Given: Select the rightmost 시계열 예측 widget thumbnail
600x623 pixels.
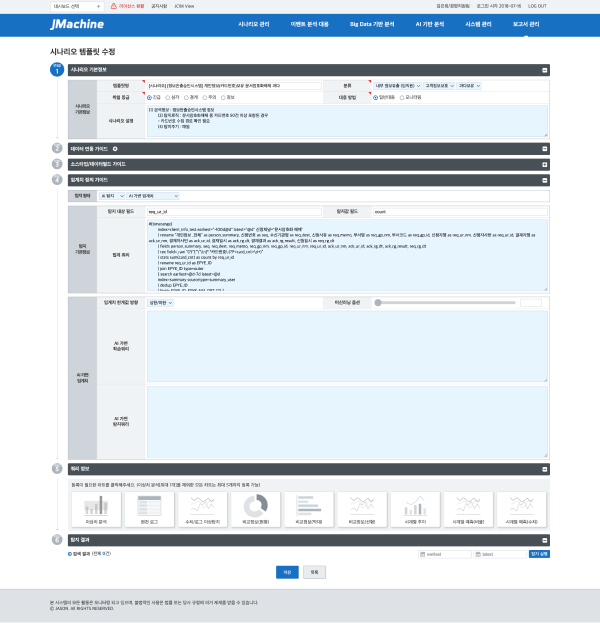Looking at the screenshot, I should (521, 508).
